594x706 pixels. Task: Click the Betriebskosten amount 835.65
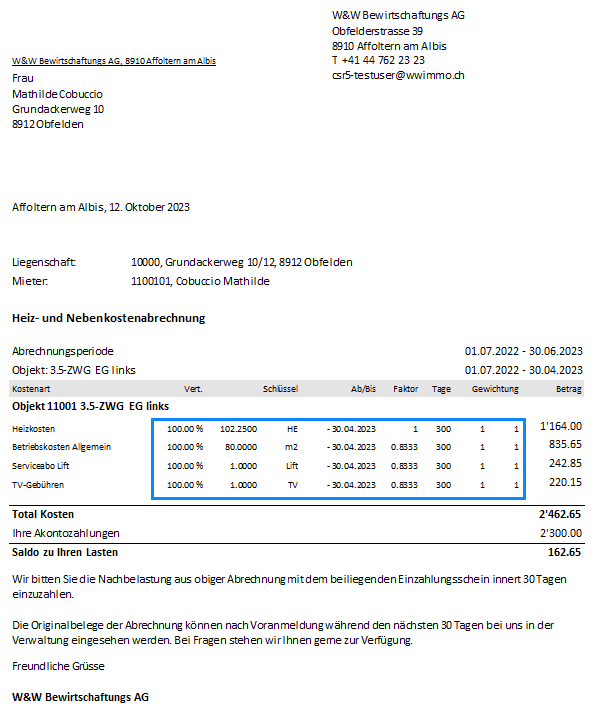566,444
